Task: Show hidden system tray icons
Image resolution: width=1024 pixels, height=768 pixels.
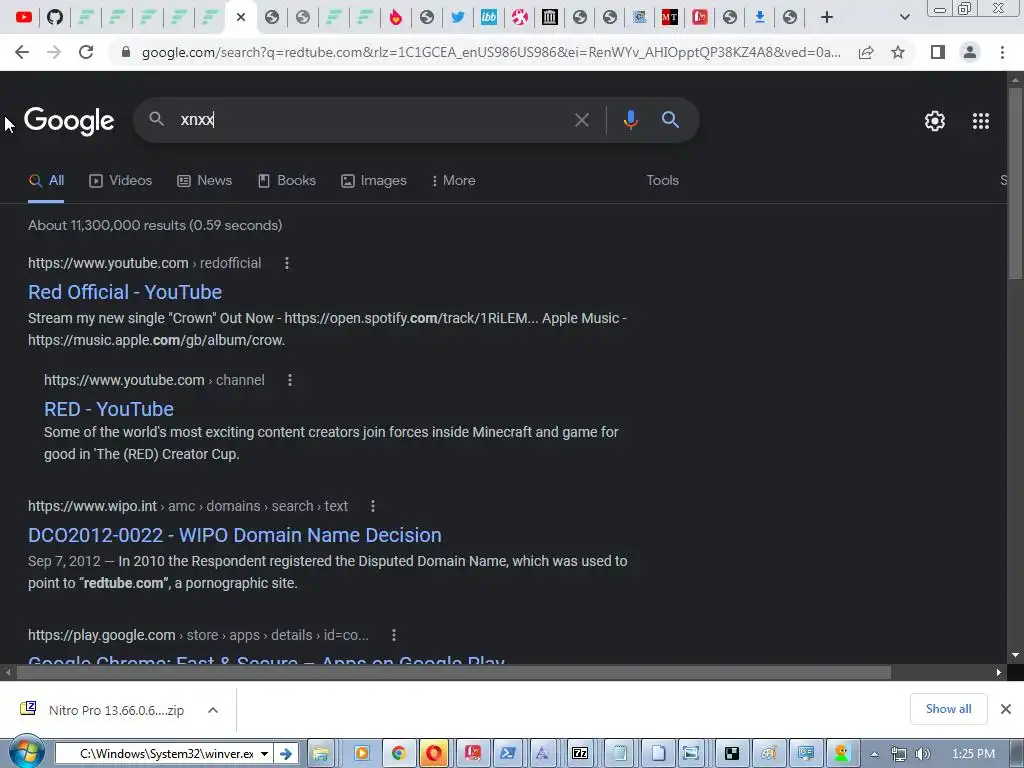Action: coord(874,754)
